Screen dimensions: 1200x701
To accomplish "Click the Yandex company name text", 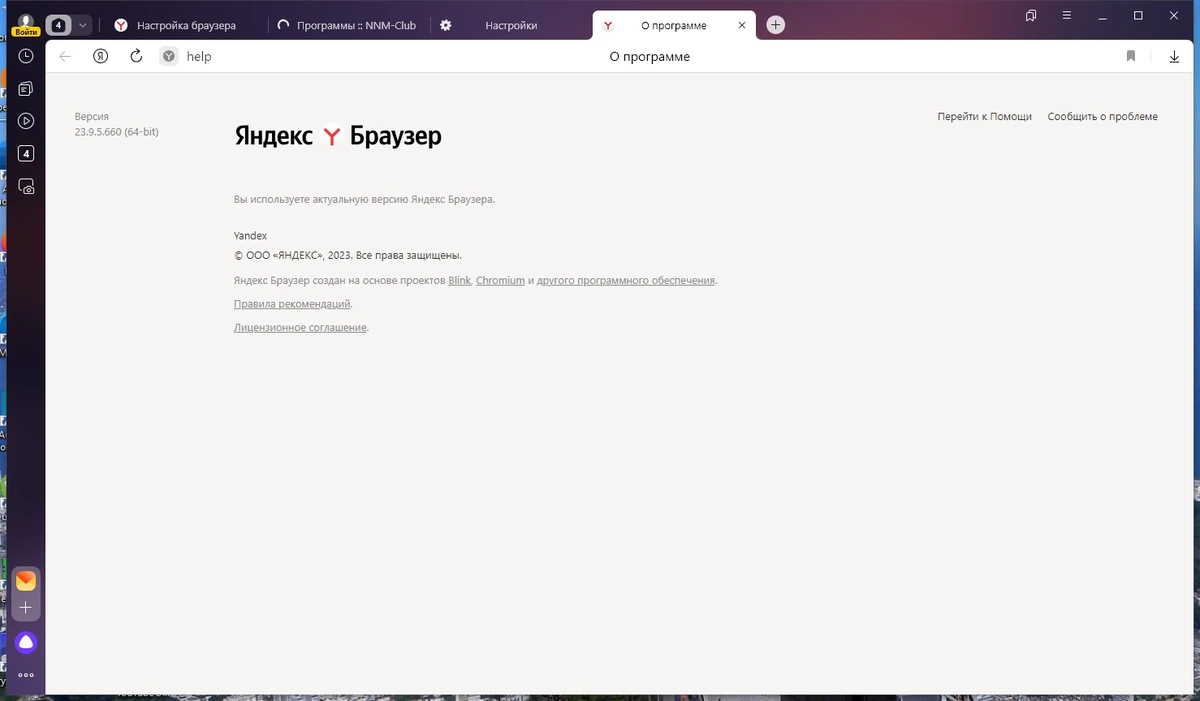I will click(250, 236).
